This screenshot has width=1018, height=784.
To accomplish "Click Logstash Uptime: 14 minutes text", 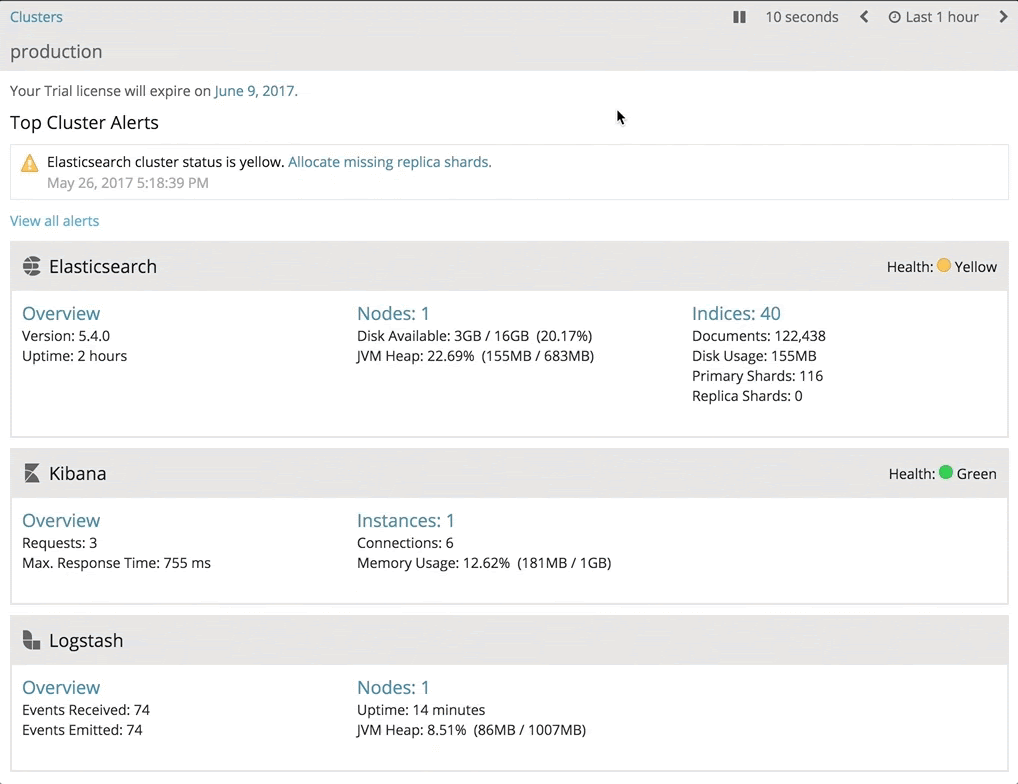I will [x=421, y=710].
